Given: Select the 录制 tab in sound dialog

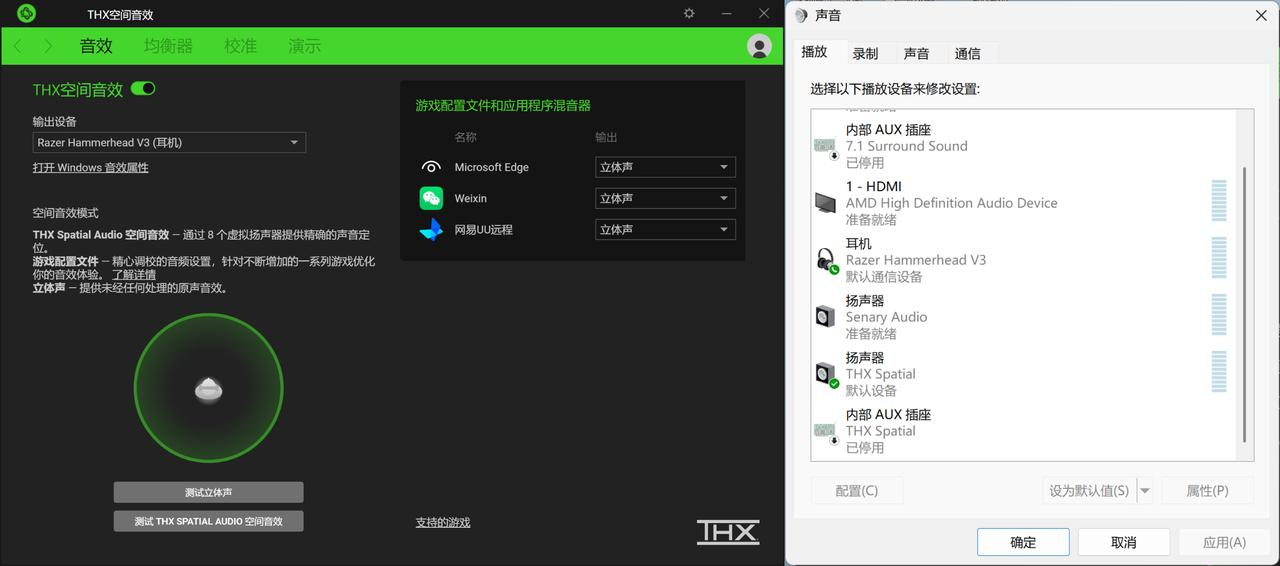Looking at the screenshot, I should pyautogui.click(x=866, y=54).
